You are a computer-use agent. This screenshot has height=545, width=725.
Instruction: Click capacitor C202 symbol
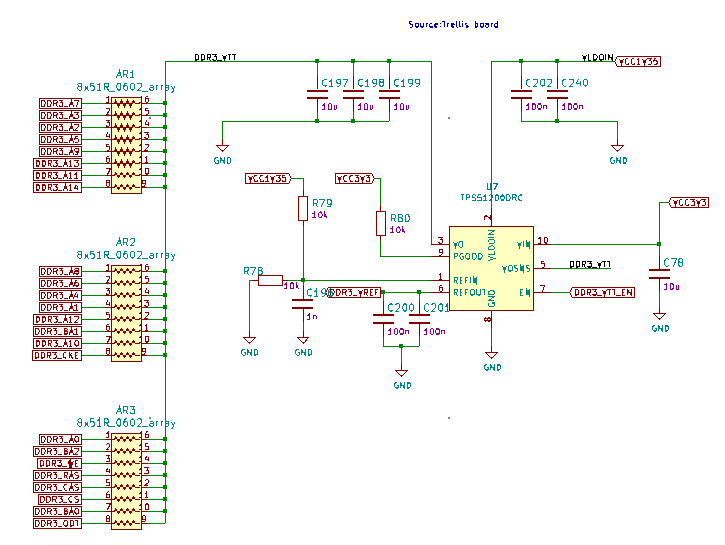[x=521, y=96]
